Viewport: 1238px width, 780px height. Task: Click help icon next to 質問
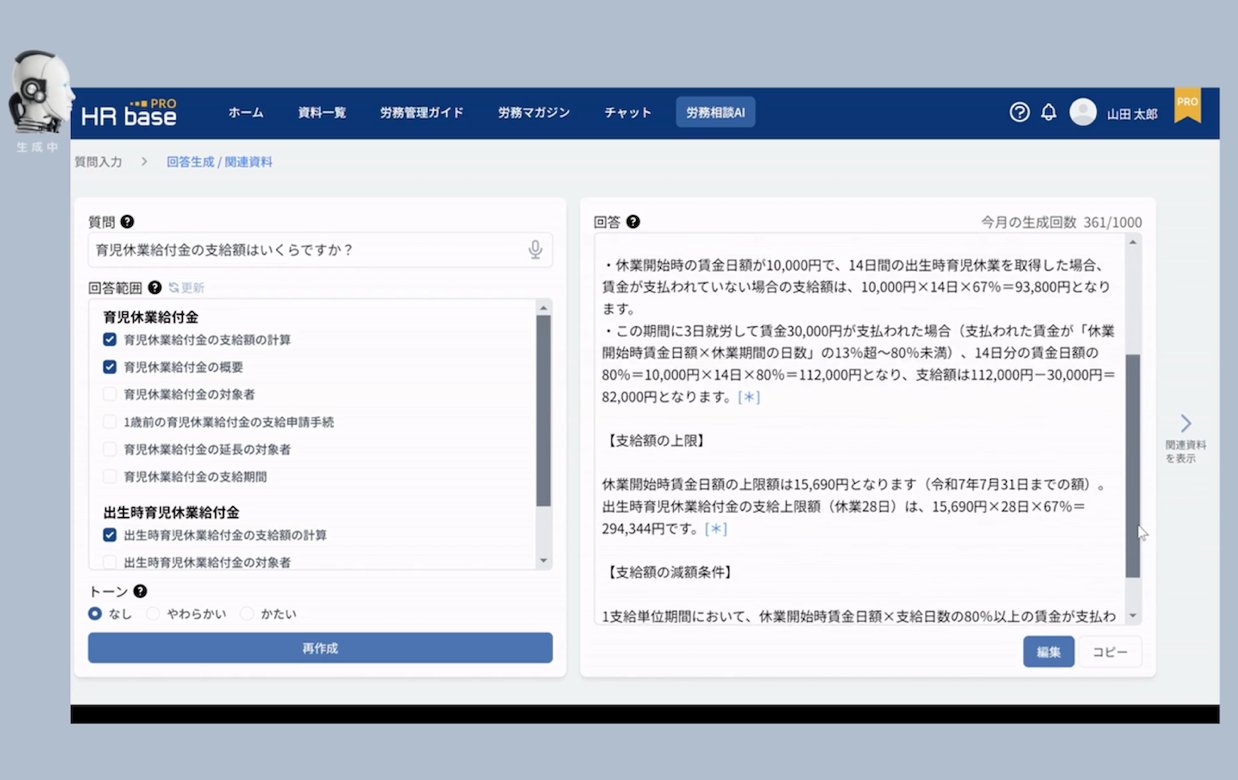point(127,222)
